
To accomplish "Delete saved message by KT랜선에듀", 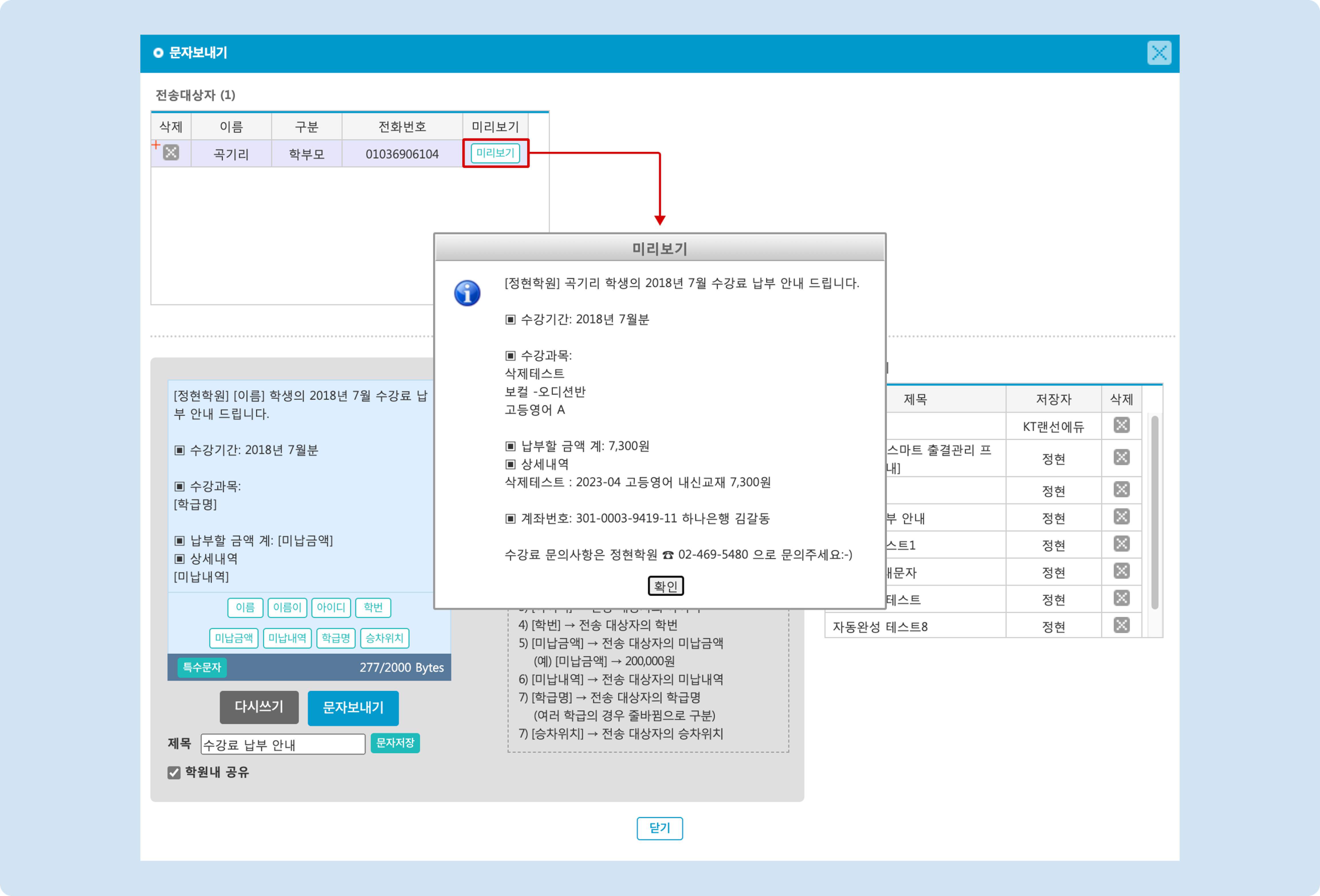I will tap(1121, 425).
